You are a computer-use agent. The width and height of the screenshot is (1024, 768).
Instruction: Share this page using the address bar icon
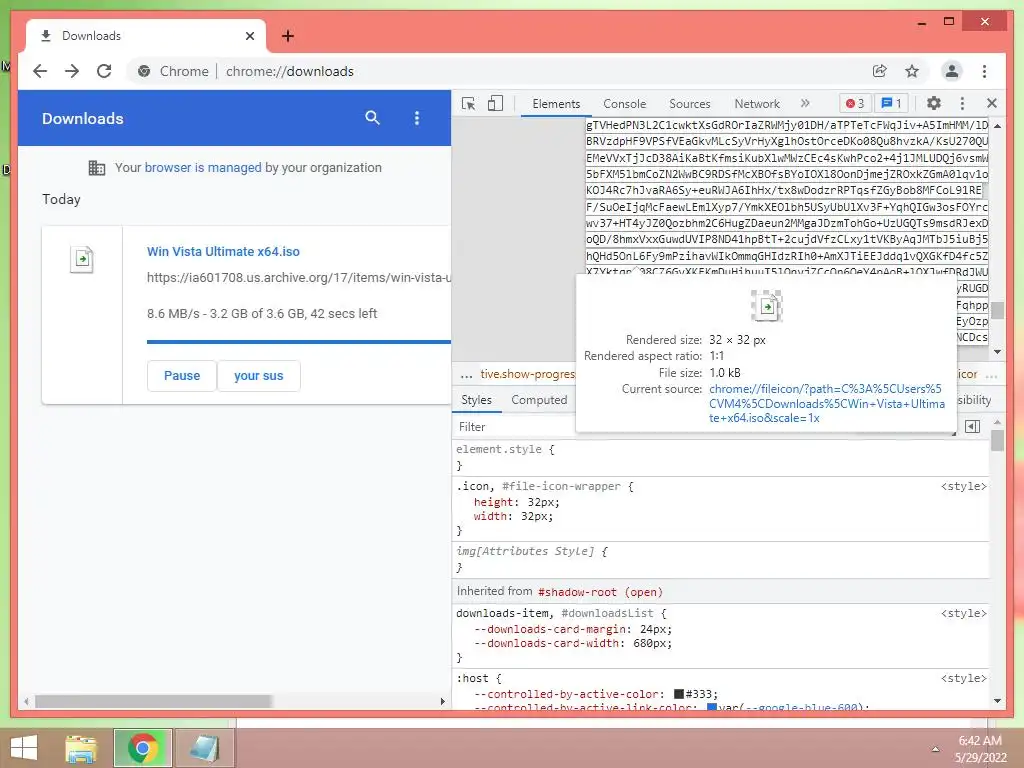[880, 71]
